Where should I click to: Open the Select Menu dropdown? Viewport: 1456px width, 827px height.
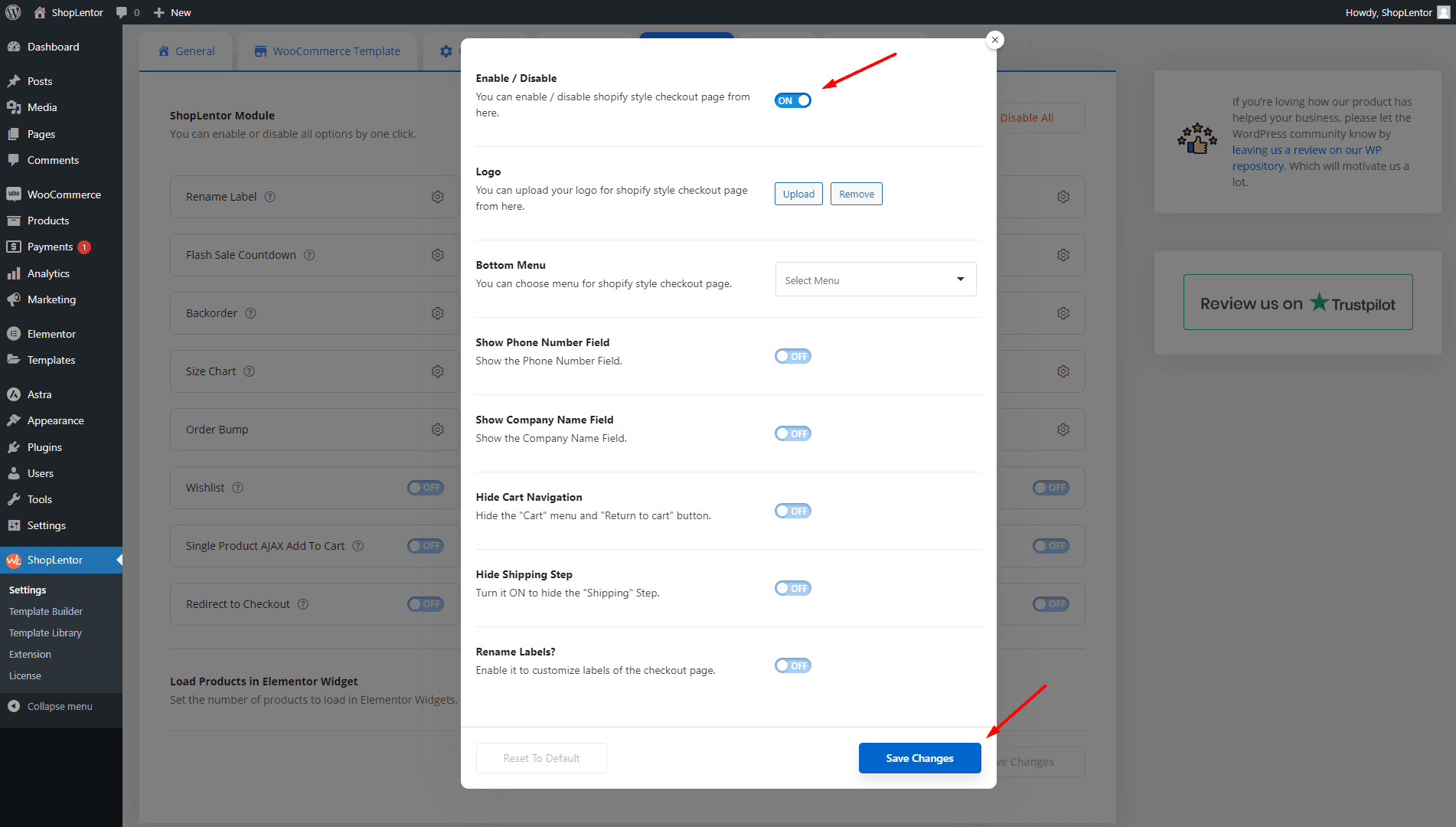(875, 280)
